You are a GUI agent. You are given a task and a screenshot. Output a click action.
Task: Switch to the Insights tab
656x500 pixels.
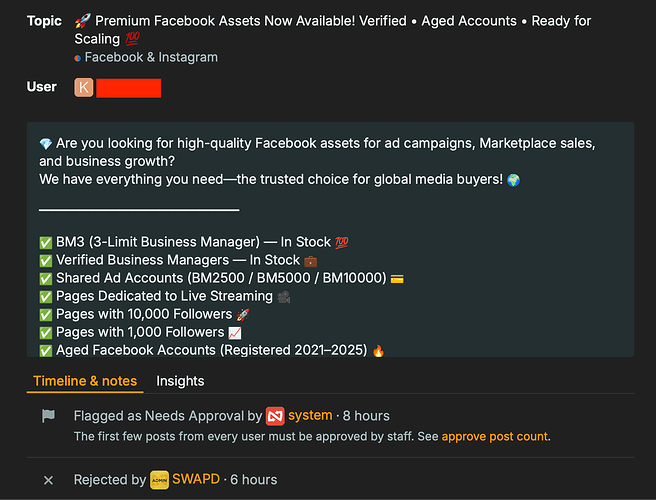tap(180, 381)
